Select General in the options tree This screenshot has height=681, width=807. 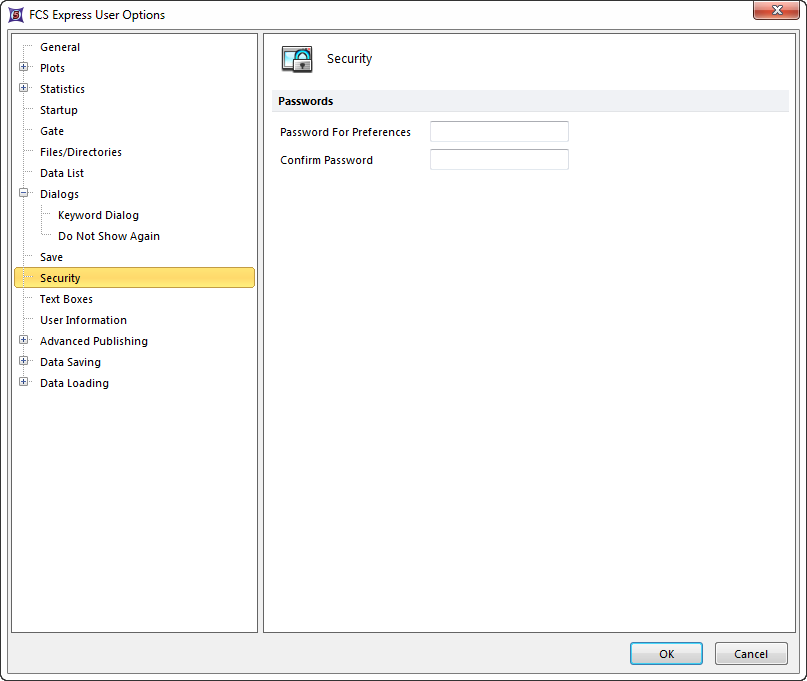pyautogui.click(x=60, y=47)
